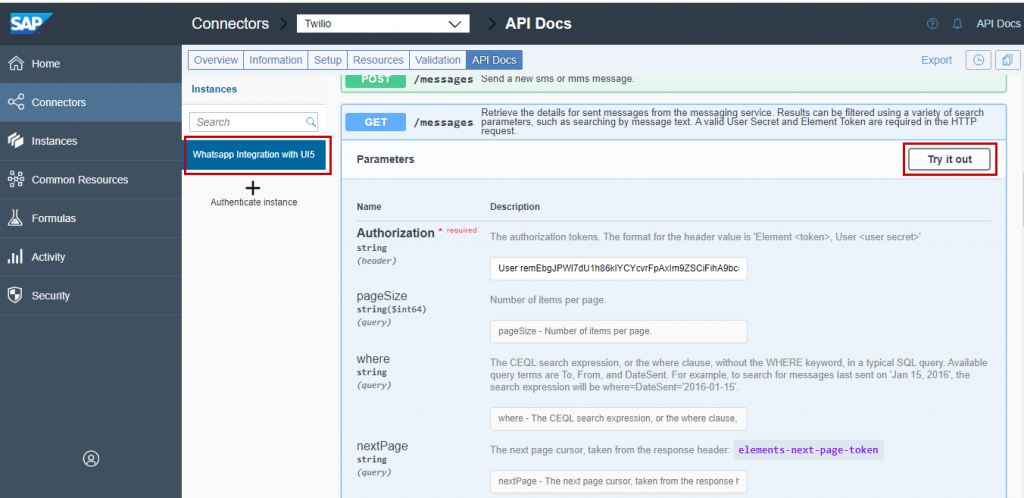Click the where clause input field

pyautogui.click(x=618, y=418)
